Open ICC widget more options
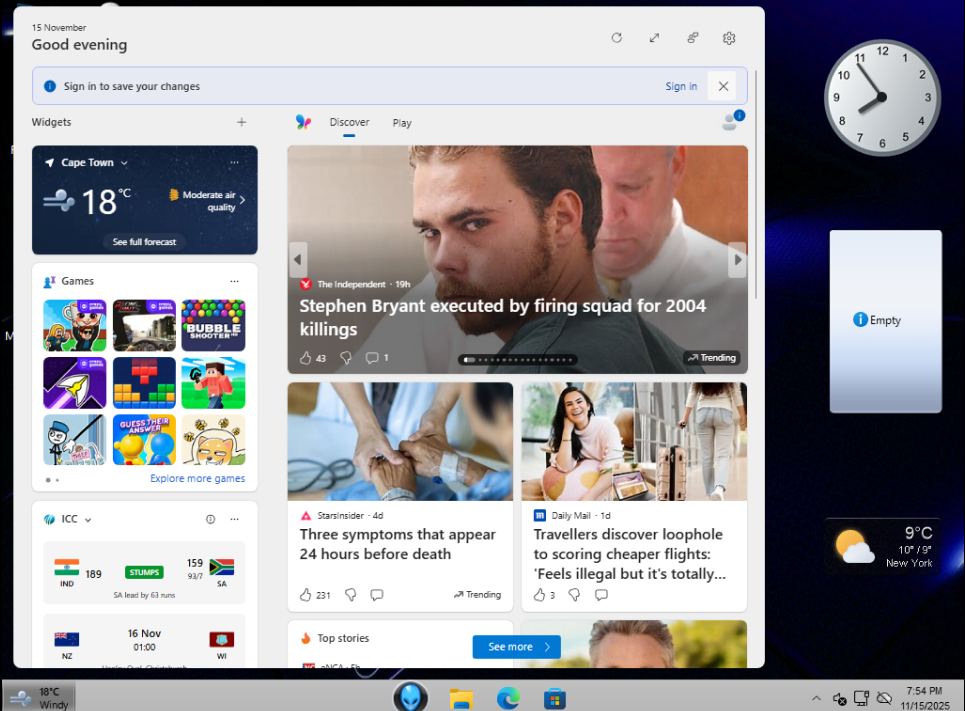 (x=234, y=519)
